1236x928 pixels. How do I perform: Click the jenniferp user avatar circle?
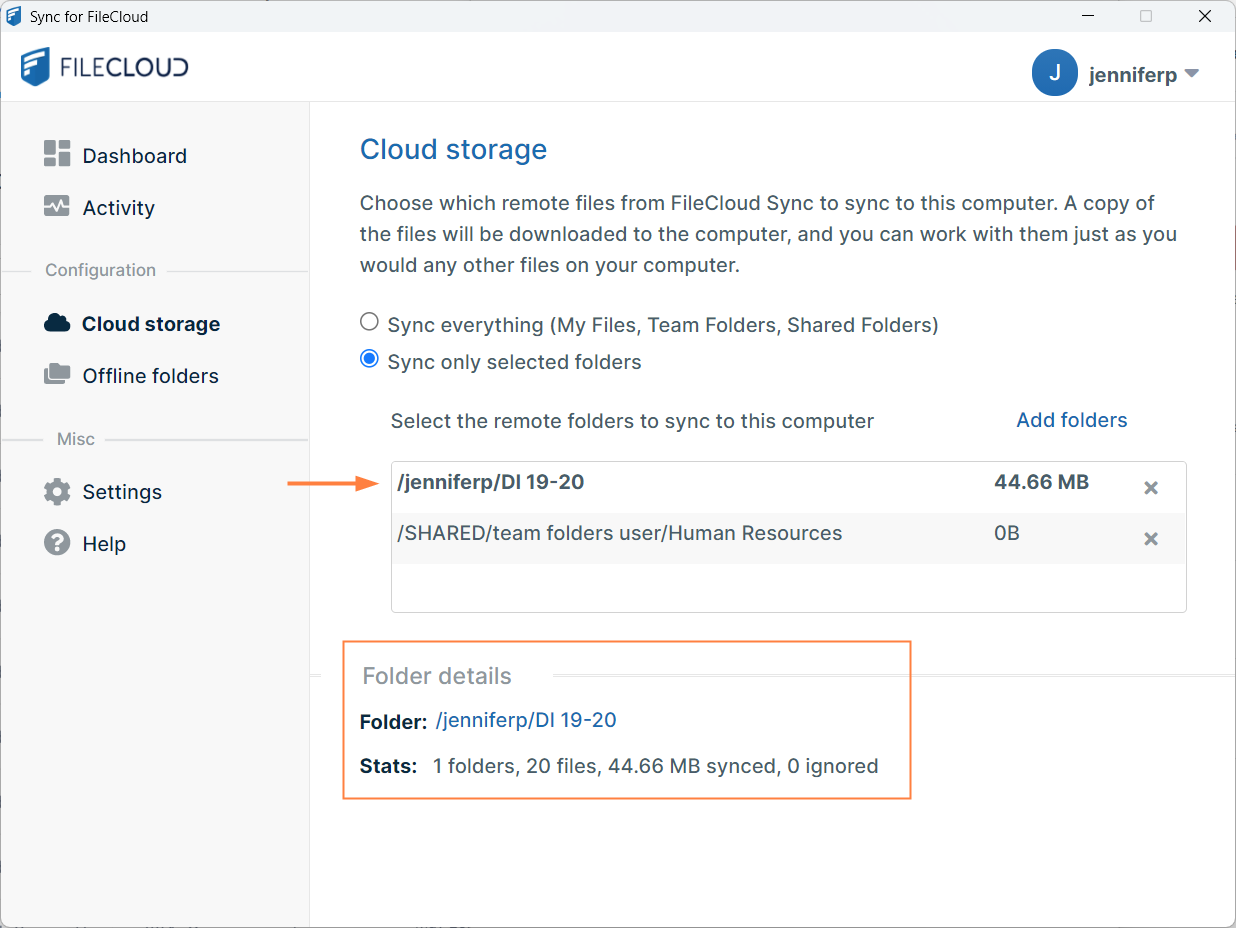click(1054, 73)
